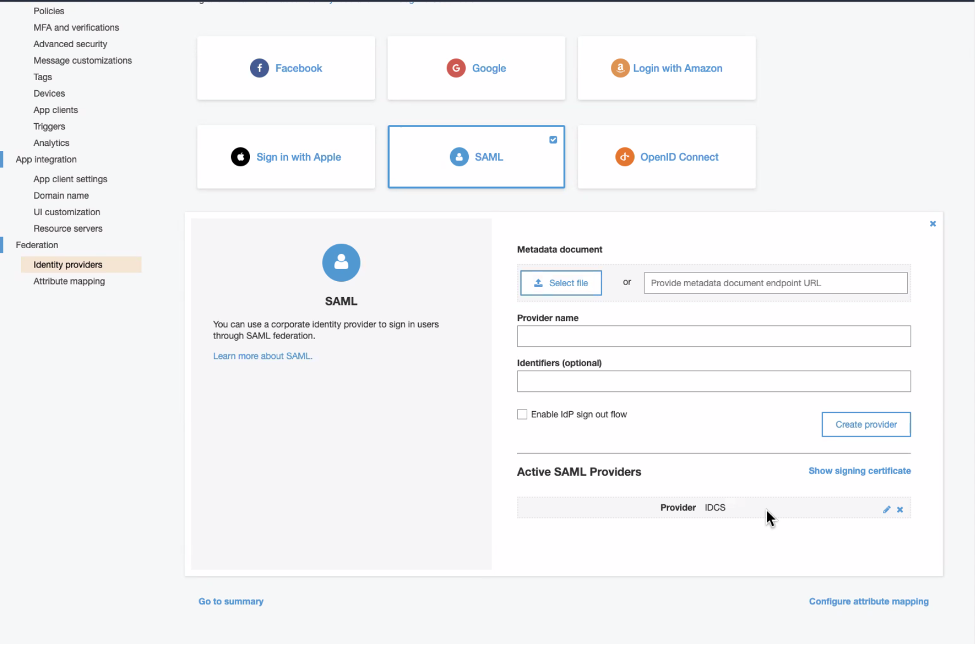Click Create provider button
Viewport: 977px width, 645px height.
pyautogui.click(x=866, y=424)
